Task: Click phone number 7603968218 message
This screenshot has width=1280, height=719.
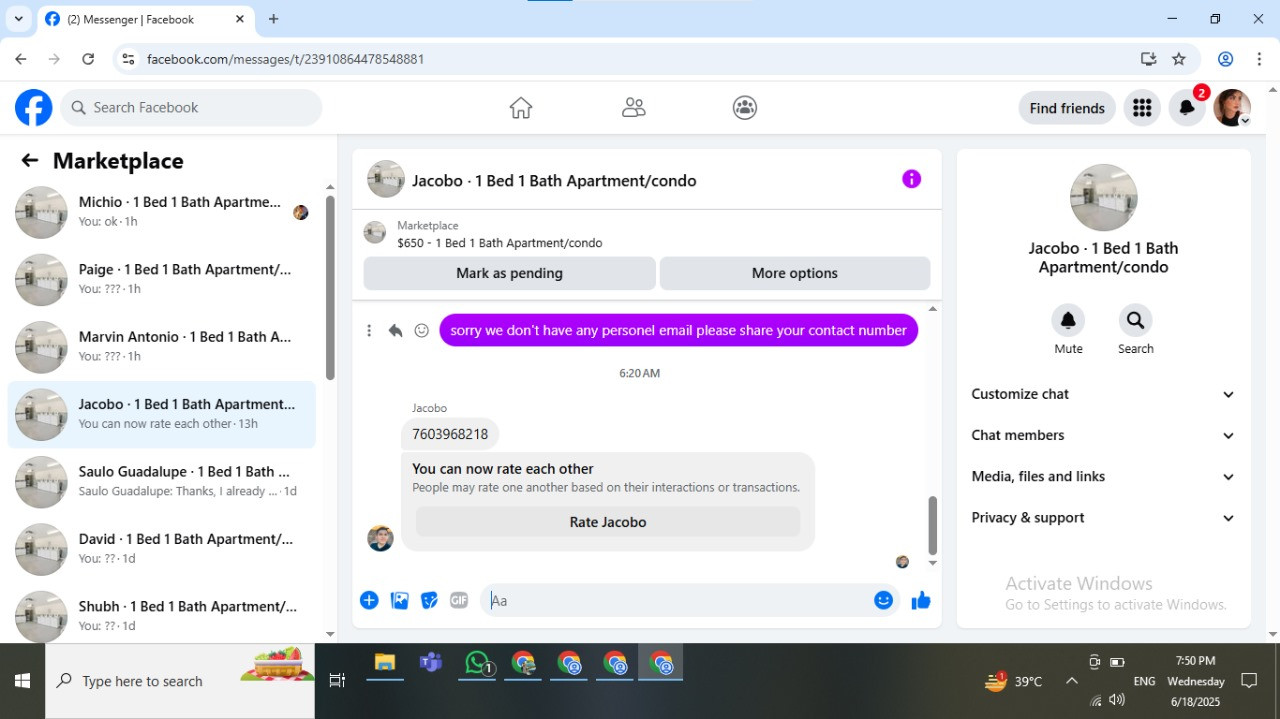Action: 450,434
